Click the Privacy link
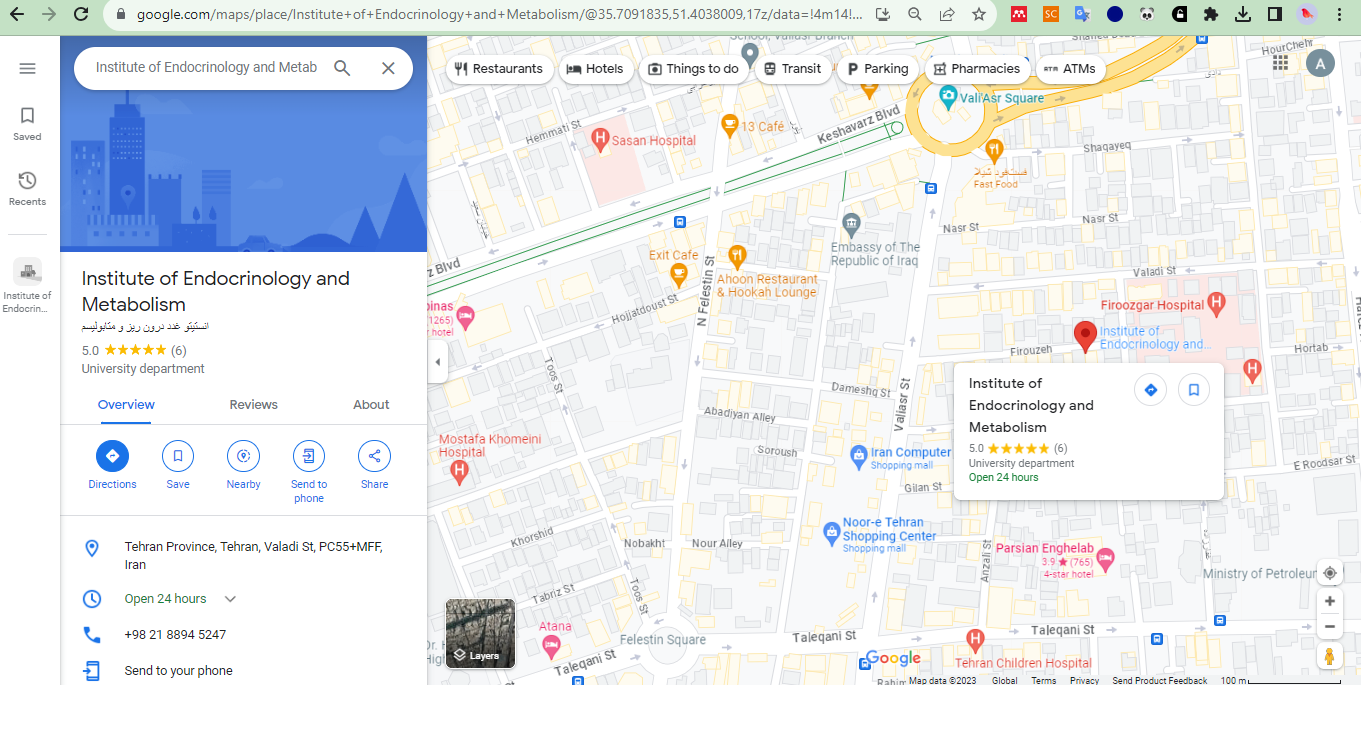 [1084, 681]
